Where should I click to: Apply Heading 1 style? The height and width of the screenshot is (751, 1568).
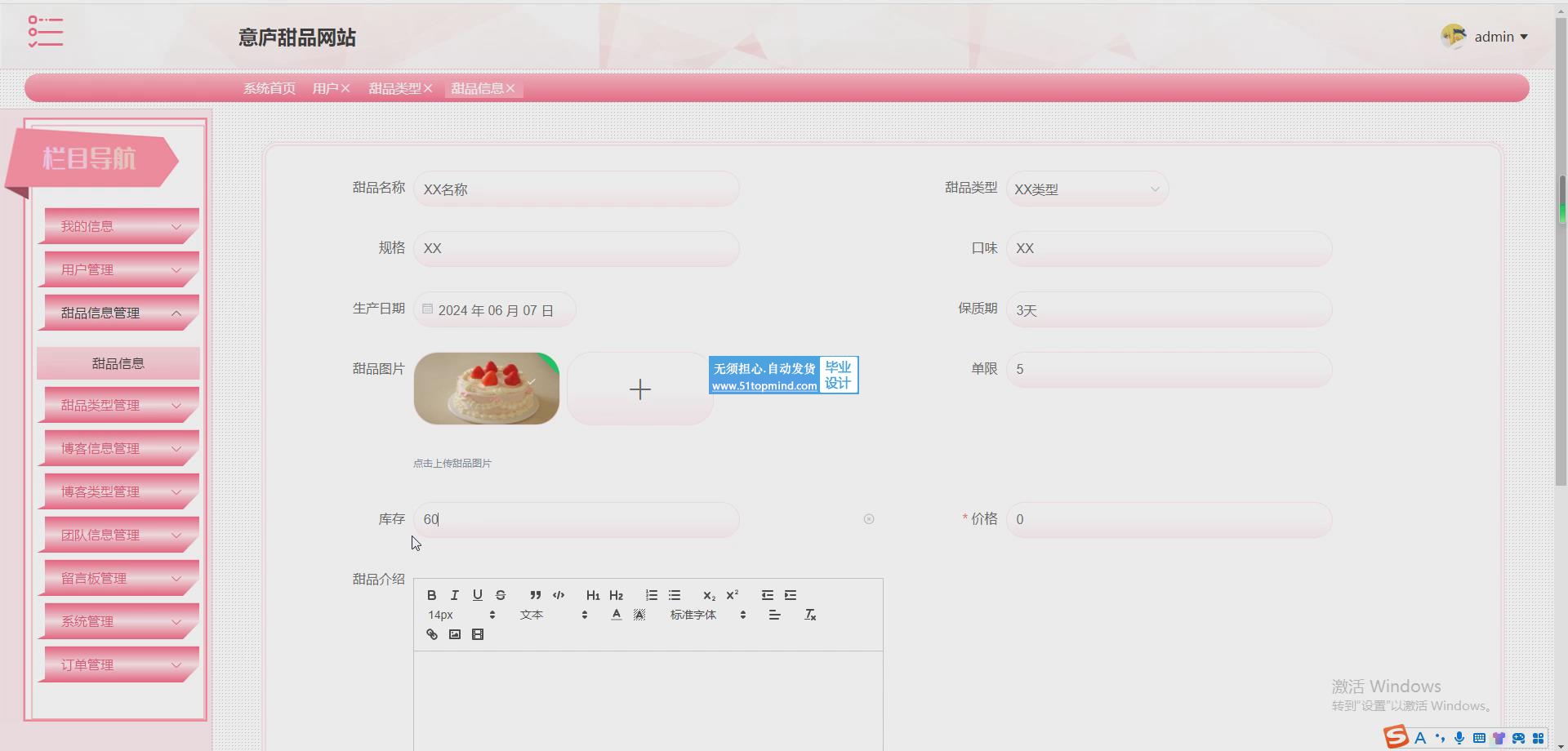coord(593,595)
